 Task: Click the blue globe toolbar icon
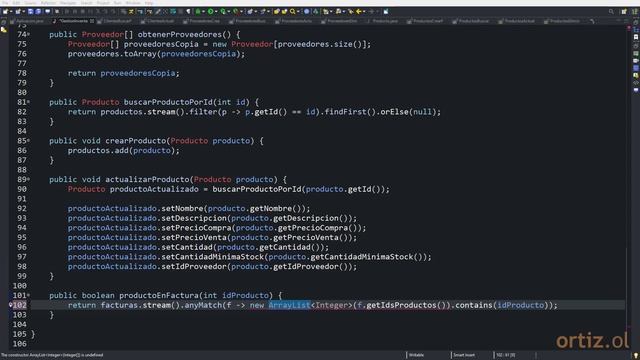(x=307, y=11)
